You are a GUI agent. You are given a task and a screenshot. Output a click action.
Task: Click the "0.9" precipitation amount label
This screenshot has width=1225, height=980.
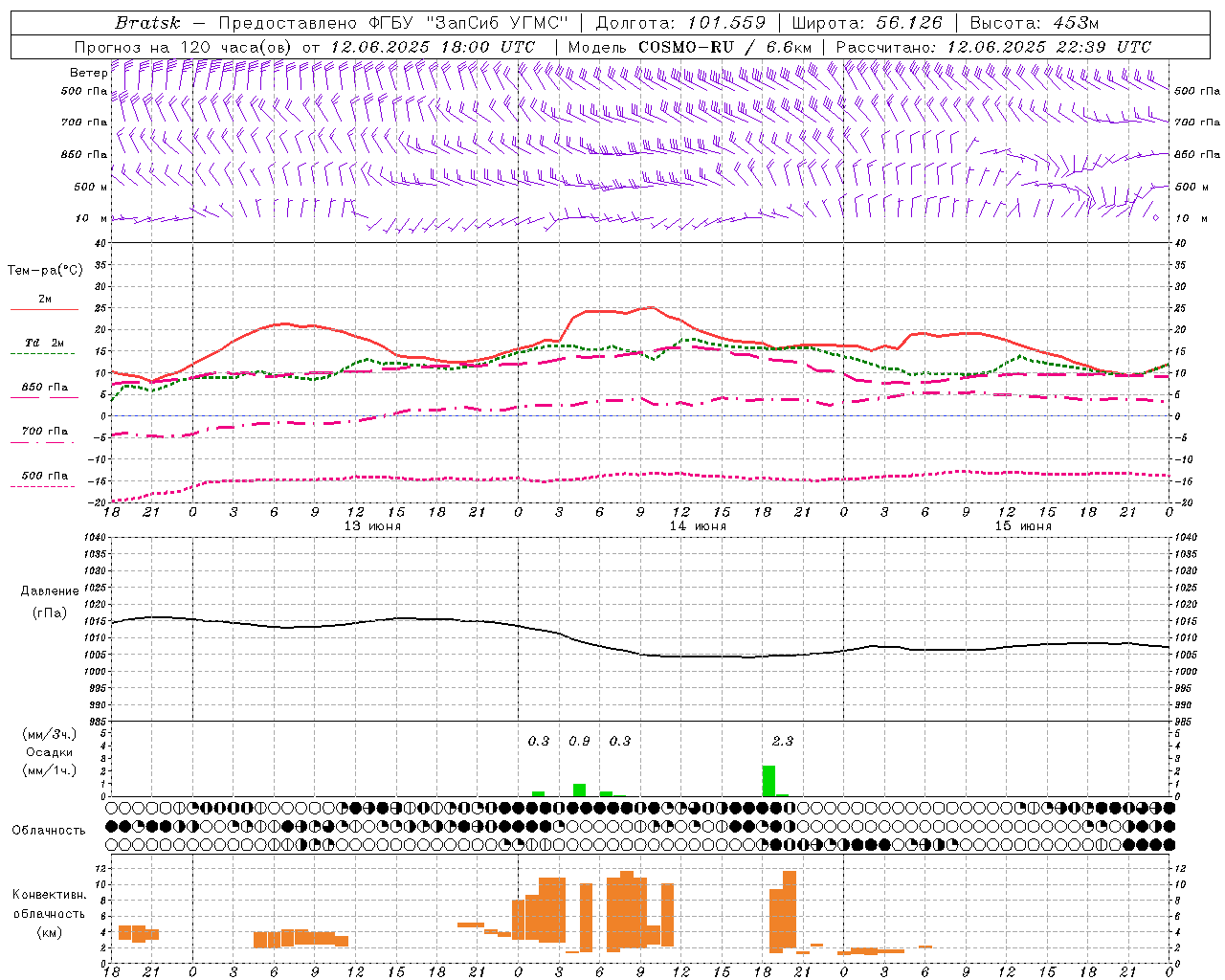(x=579, y=741)
